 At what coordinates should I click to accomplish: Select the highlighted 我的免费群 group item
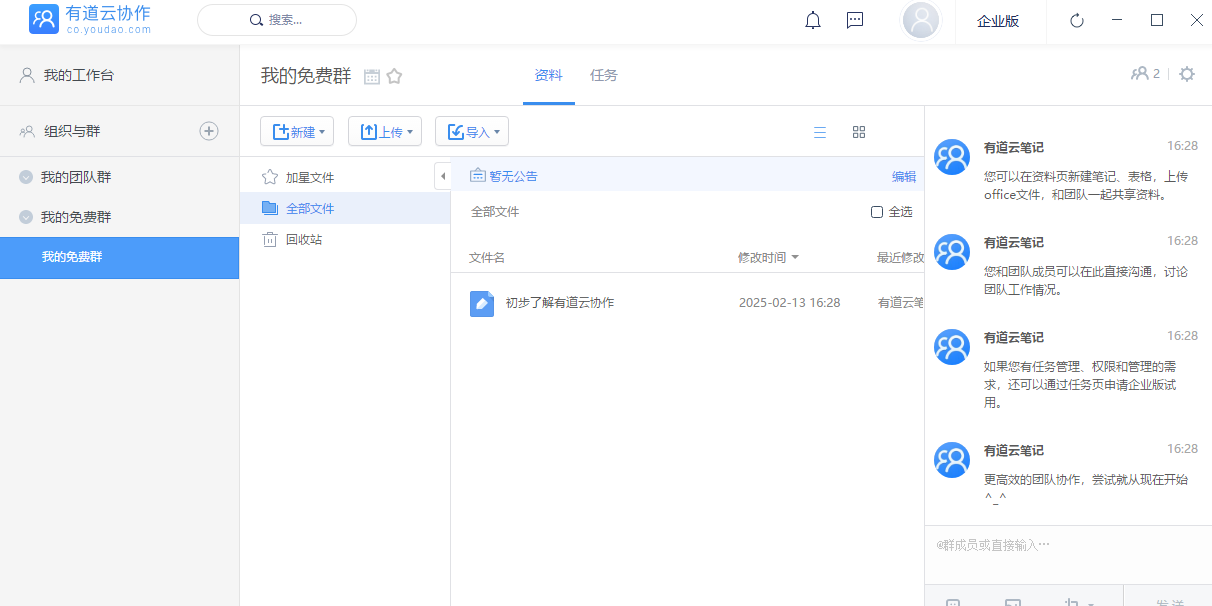tap(120, 258)
